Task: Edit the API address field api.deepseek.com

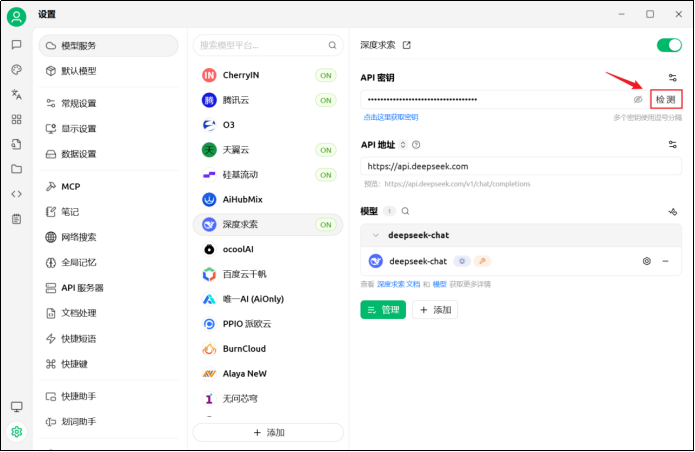Action: tap(521, 166)
